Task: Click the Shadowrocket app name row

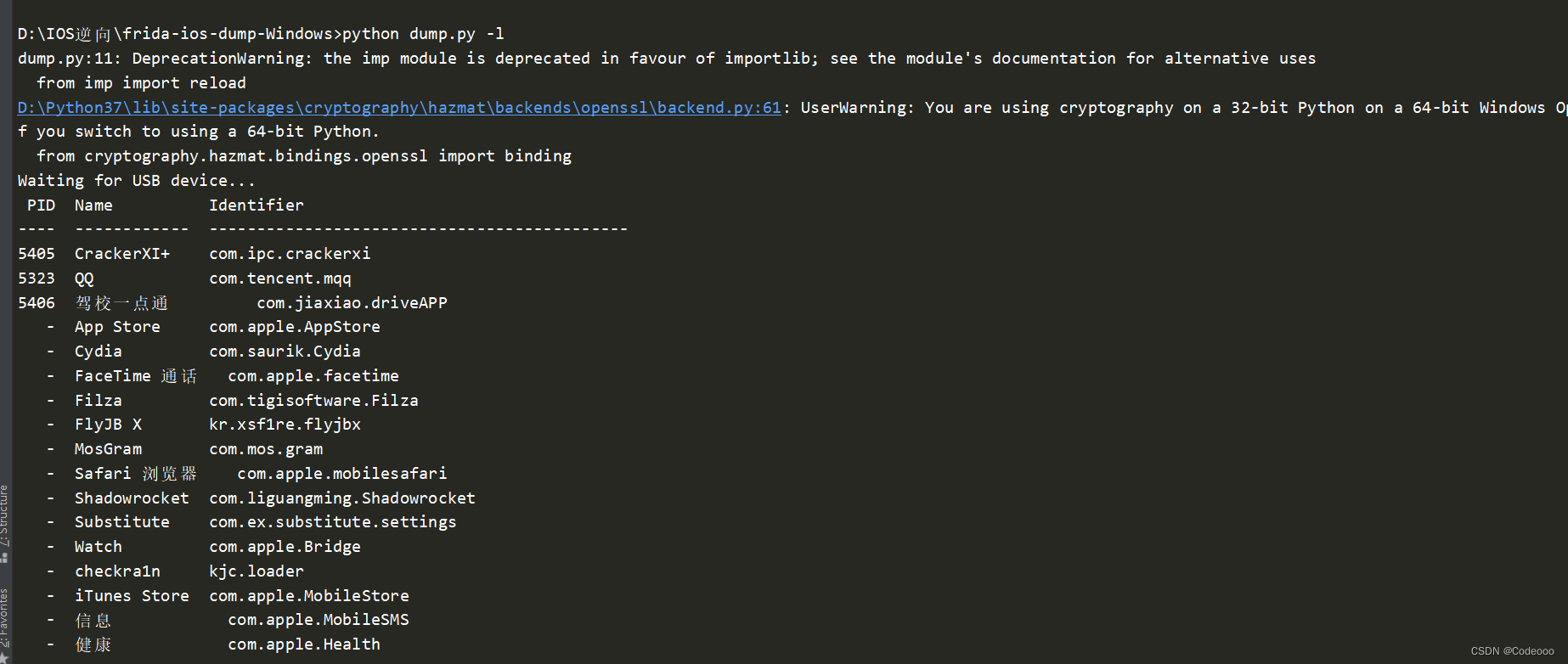Action: pos(132,498)
